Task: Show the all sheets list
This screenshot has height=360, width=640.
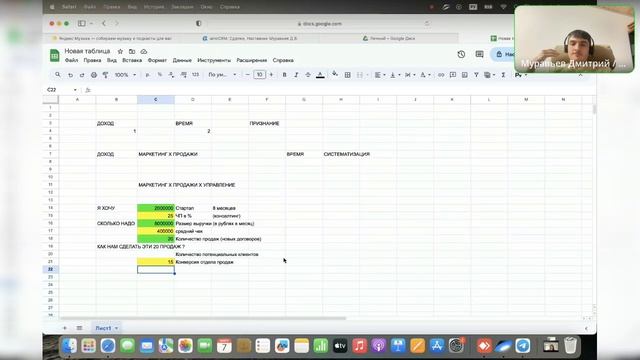Action: [x=80, y=328]
